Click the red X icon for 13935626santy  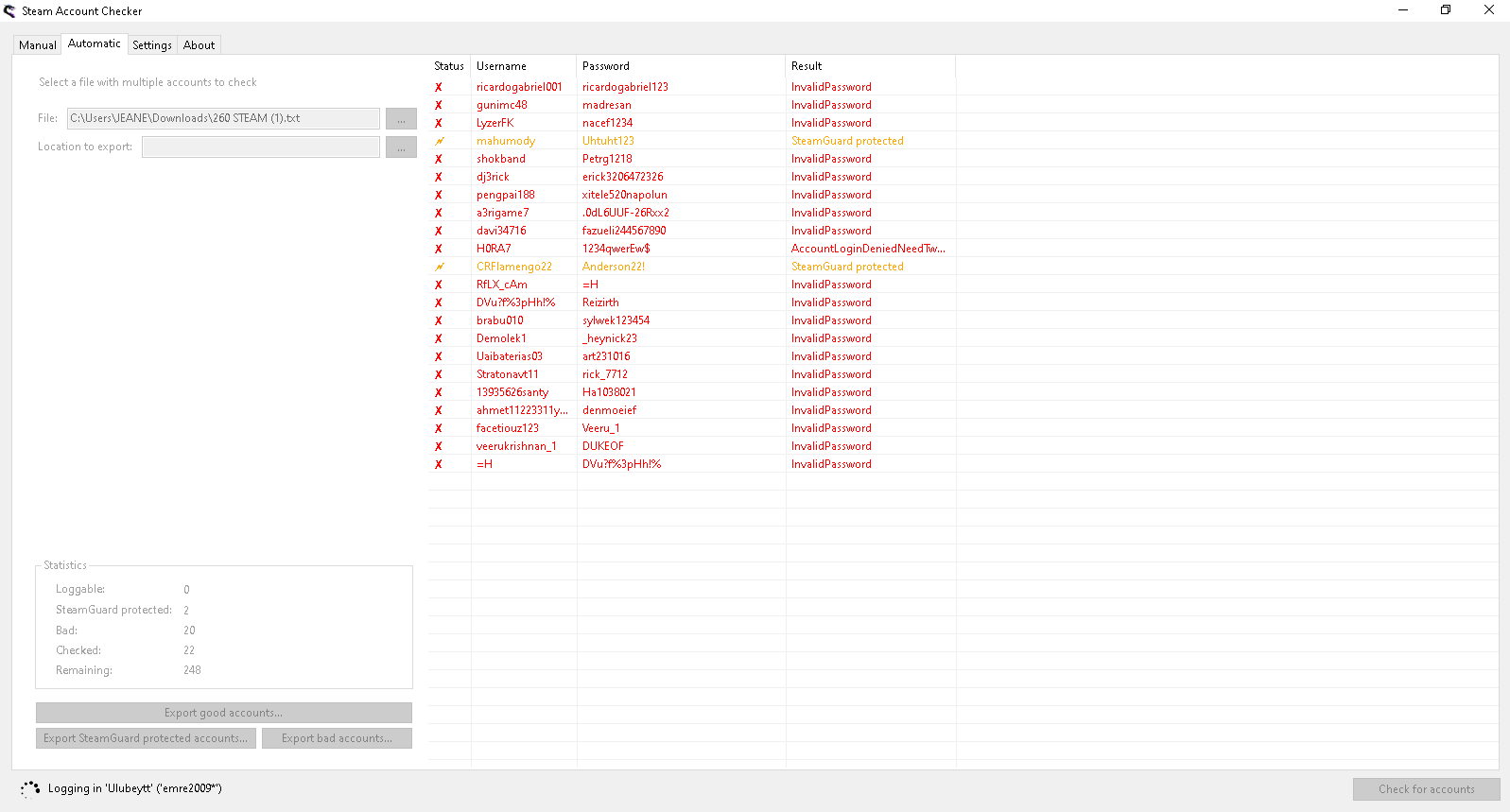click(439, 392)
